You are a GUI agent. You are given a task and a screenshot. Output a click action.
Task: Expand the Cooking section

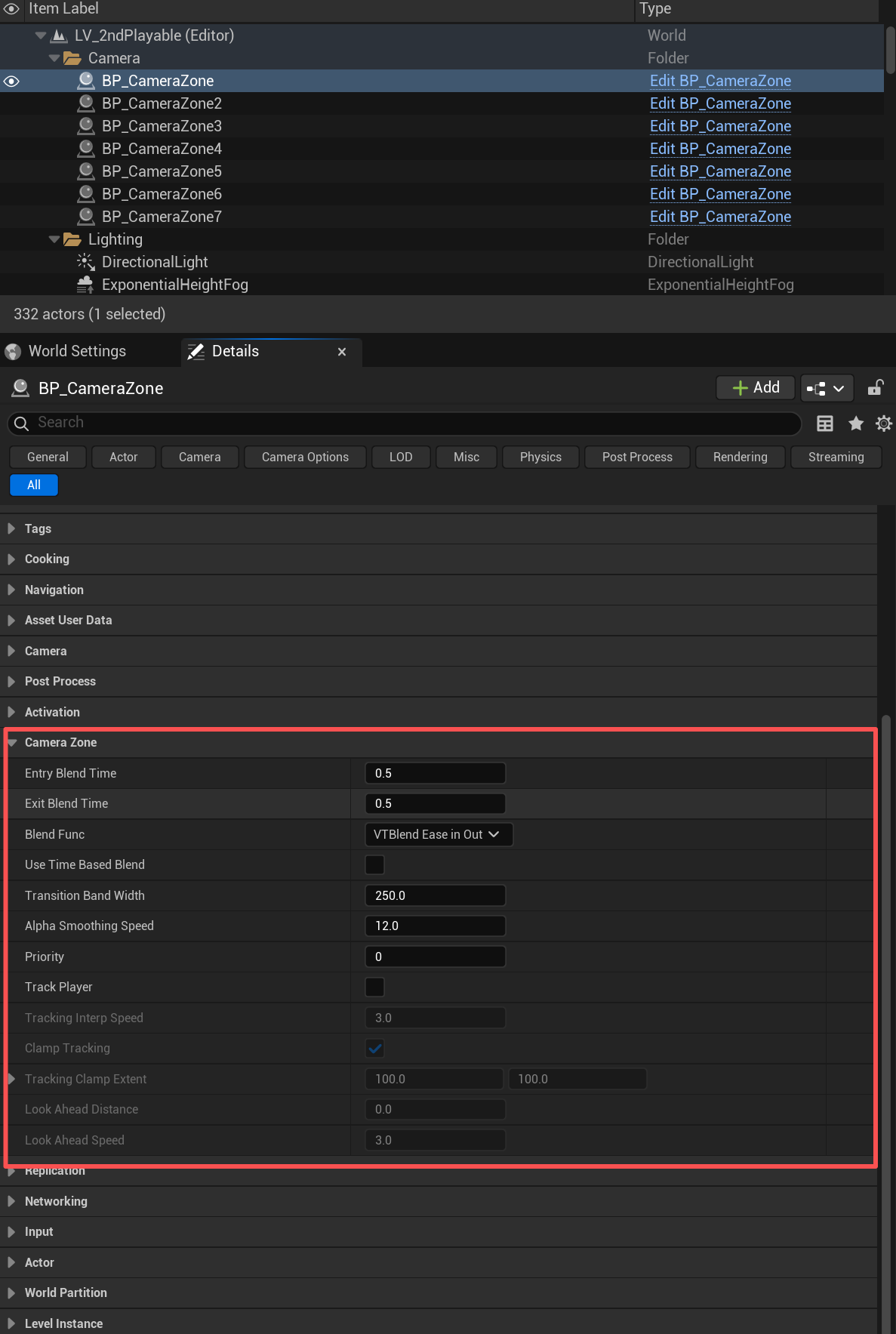(11, 559)
